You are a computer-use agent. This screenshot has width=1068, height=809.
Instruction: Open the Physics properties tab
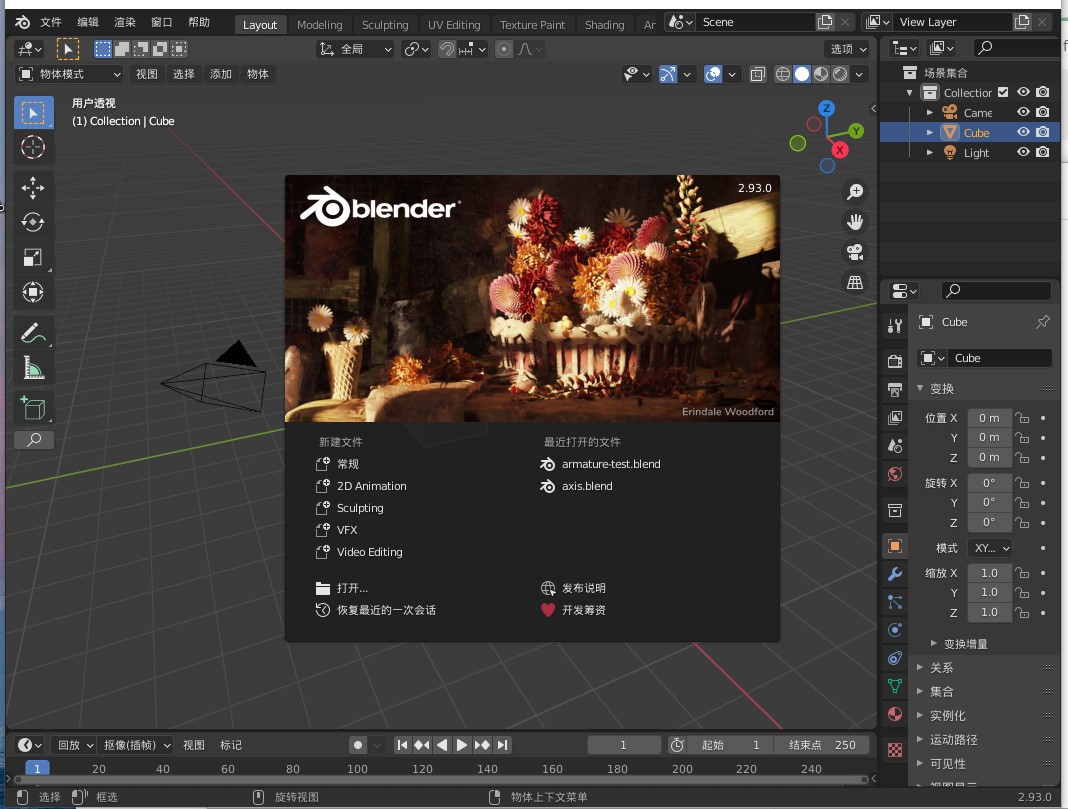click(x=895, y=630)
